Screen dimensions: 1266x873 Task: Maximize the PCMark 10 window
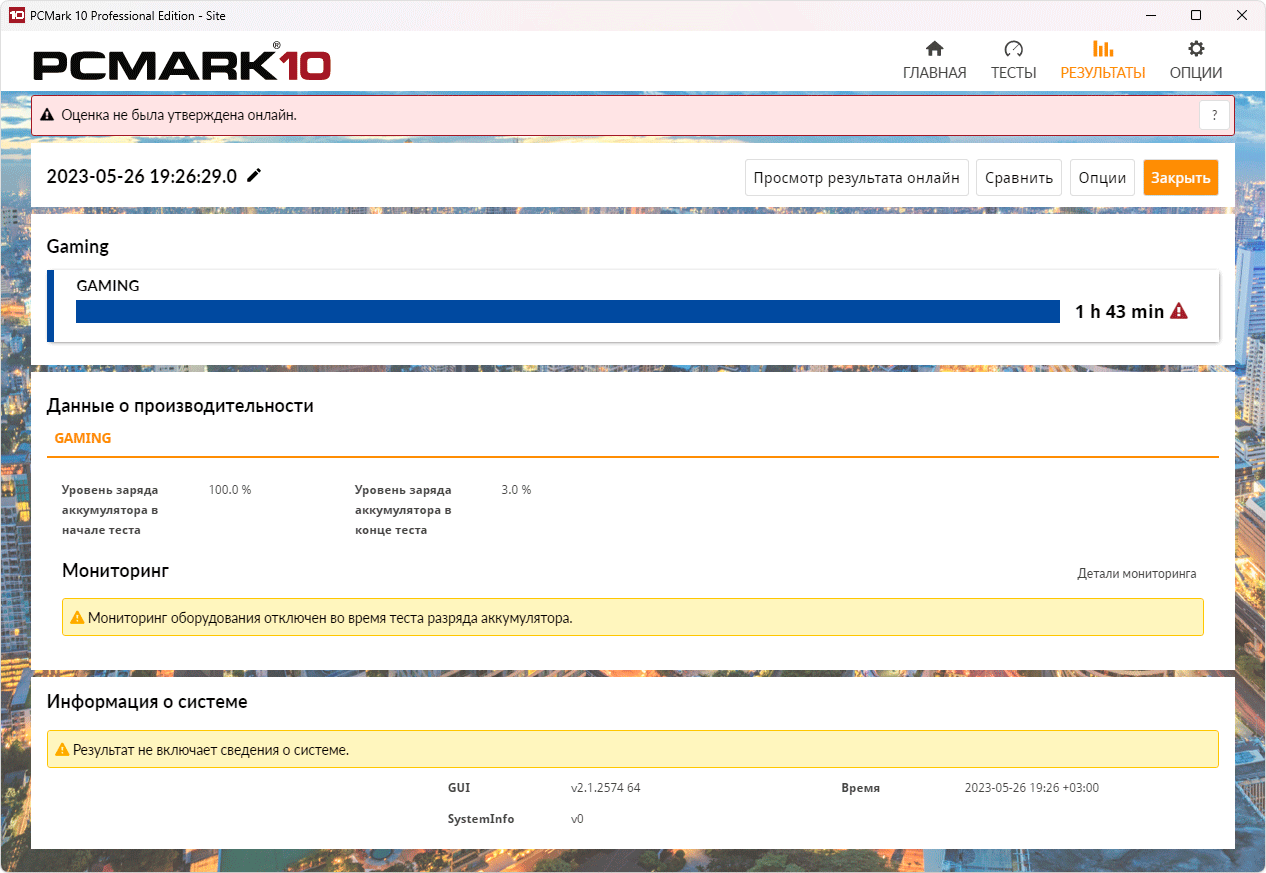[x=1195, y=15]
